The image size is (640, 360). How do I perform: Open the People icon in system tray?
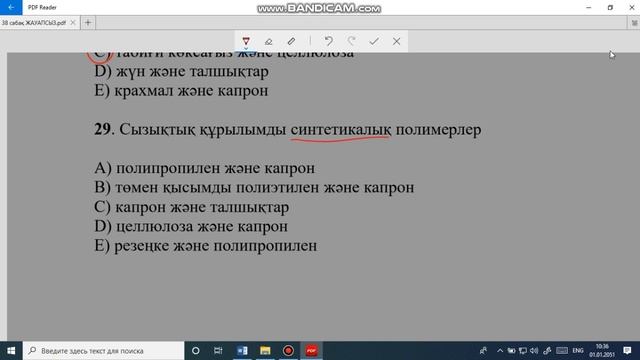(483, 351)
